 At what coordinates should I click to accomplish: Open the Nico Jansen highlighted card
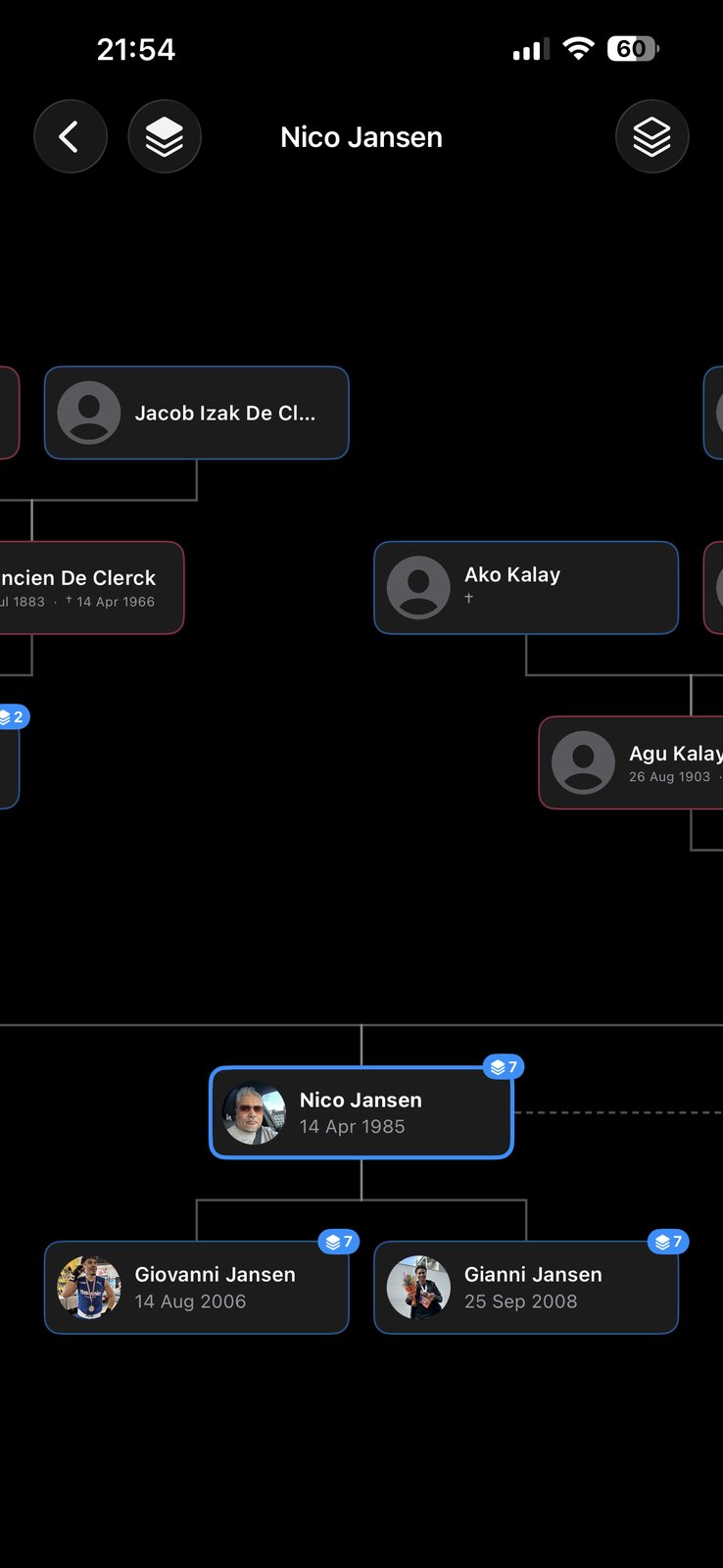361,1112
